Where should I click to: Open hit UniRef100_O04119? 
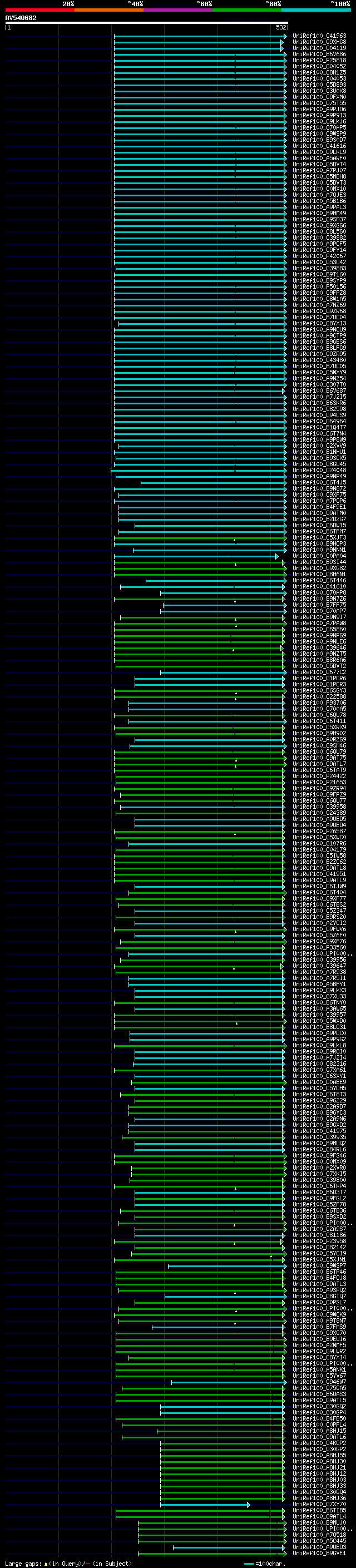click(319, 48)
